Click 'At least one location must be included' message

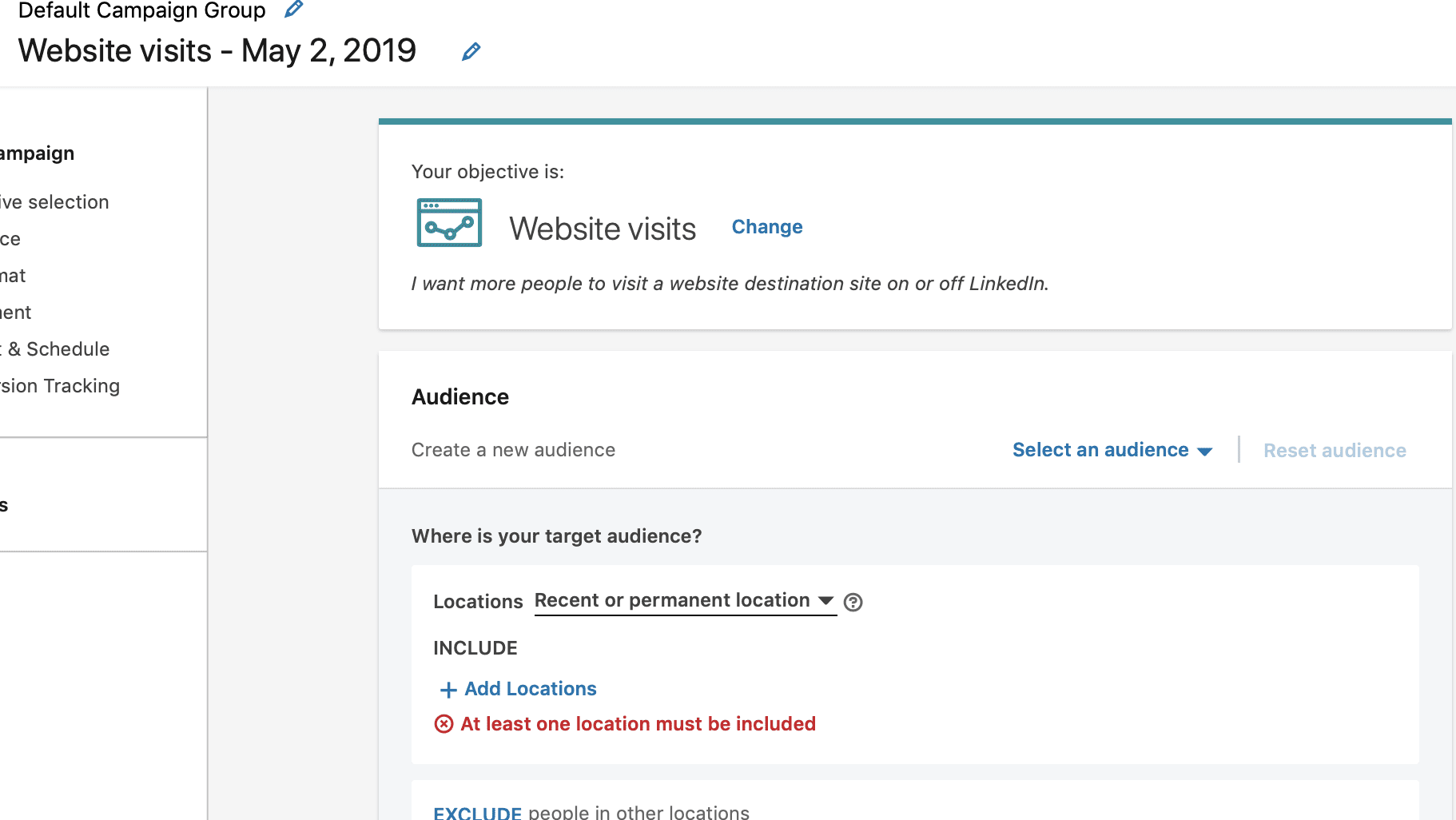pos(638,724)
